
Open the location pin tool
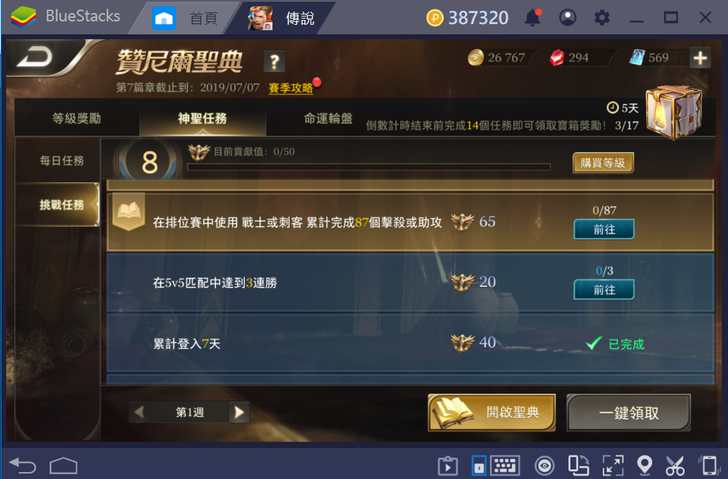[644, 465]
